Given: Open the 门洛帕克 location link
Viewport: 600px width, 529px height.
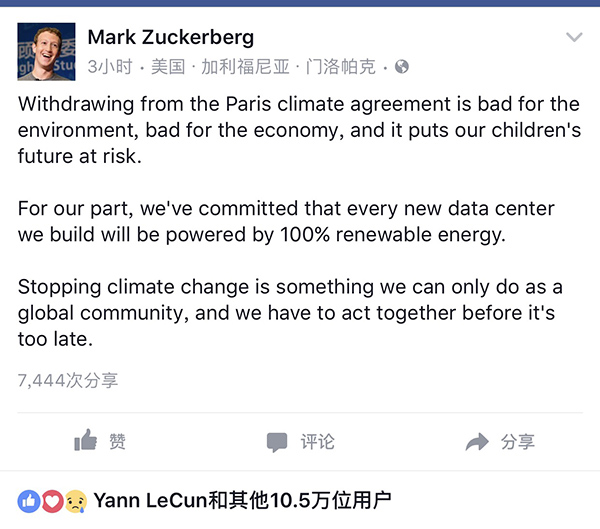Looking at the screenshot, I should [343, 67].
